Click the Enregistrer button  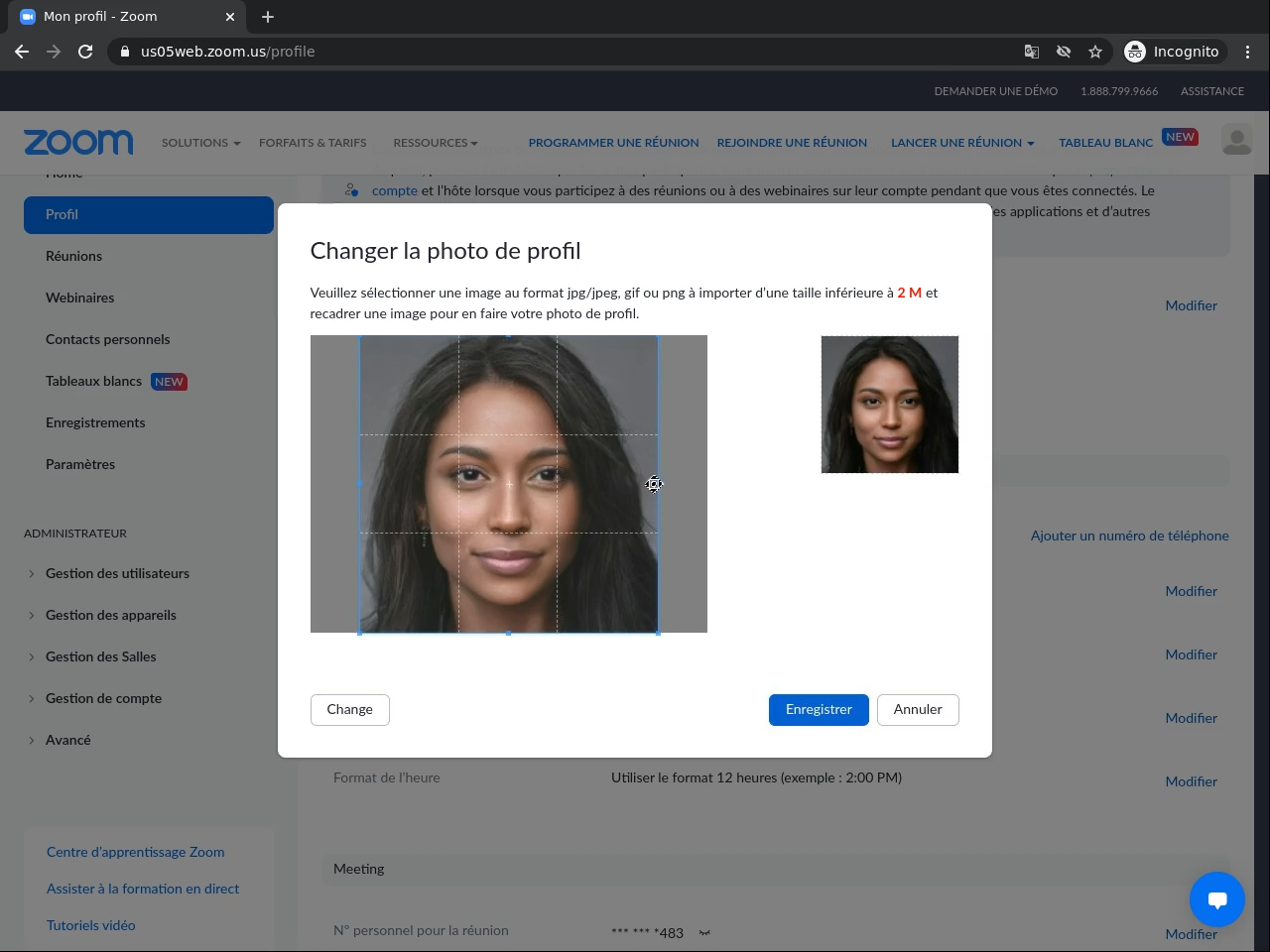pyautogui.click(x=819, y=710)
